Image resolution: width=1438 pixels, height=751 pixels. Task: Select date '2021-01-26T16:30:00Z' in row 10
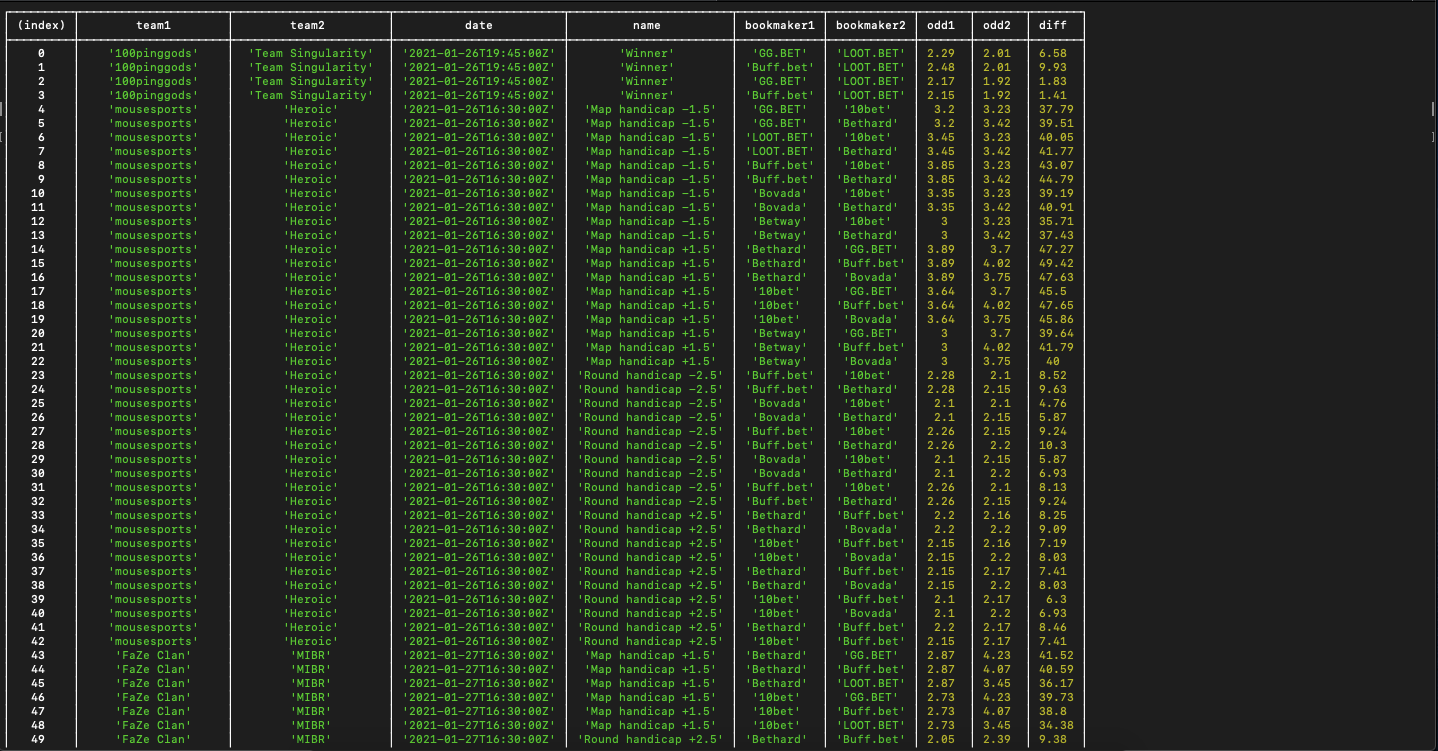point(479,193)
